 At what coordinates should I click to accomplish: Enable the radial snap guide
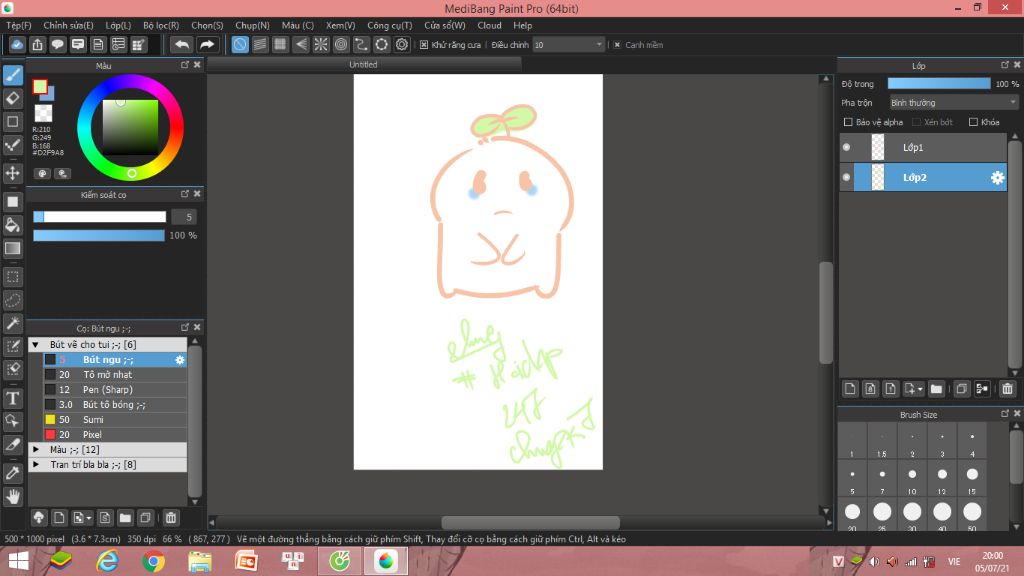tap(321, 44)
